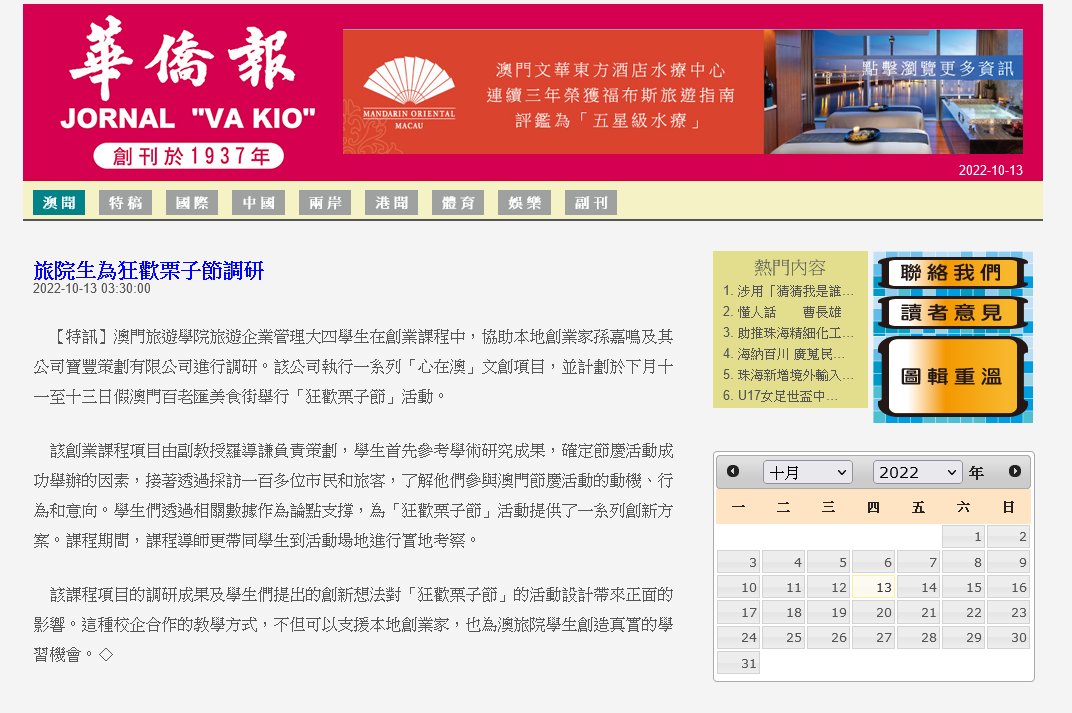
Task: Open the 體育 sports section
Action: 458,203
